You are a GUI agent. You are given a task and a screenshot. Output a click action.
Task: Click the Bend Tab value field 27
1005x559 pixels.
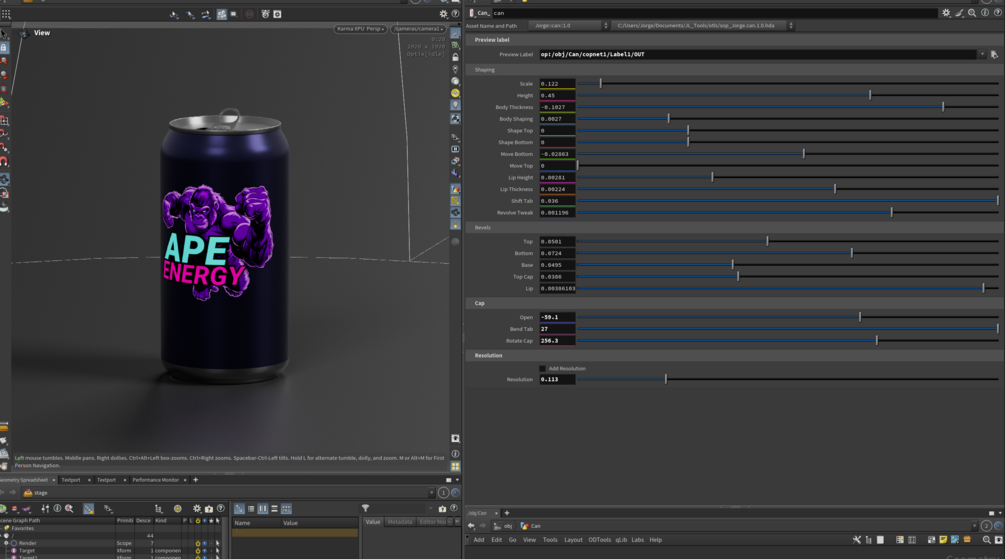(x=557, y=329)
